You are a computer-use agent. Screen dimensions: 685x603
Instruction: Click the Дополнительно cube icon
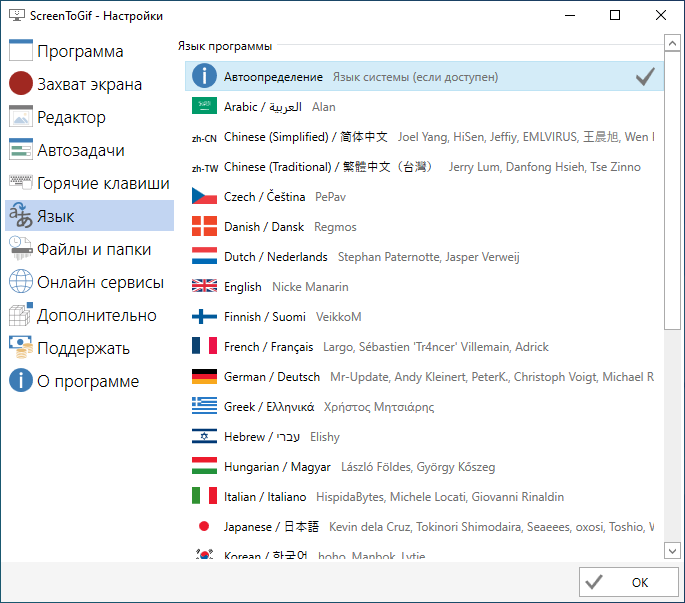pos(21,315)
